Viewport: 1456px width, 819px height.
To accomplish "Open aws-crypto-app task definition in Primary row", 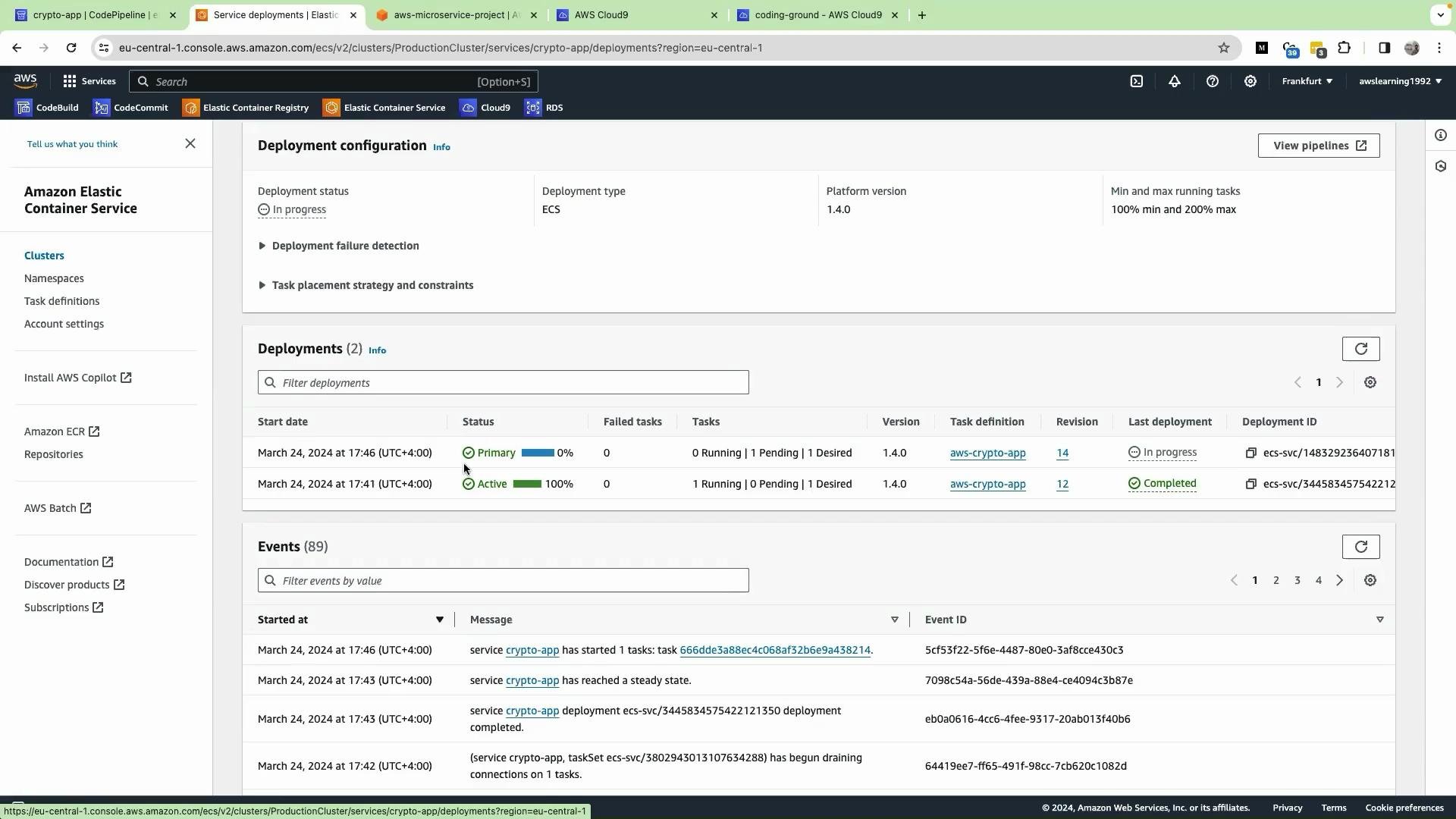I will pyautogui.click(x=988, y=453).
